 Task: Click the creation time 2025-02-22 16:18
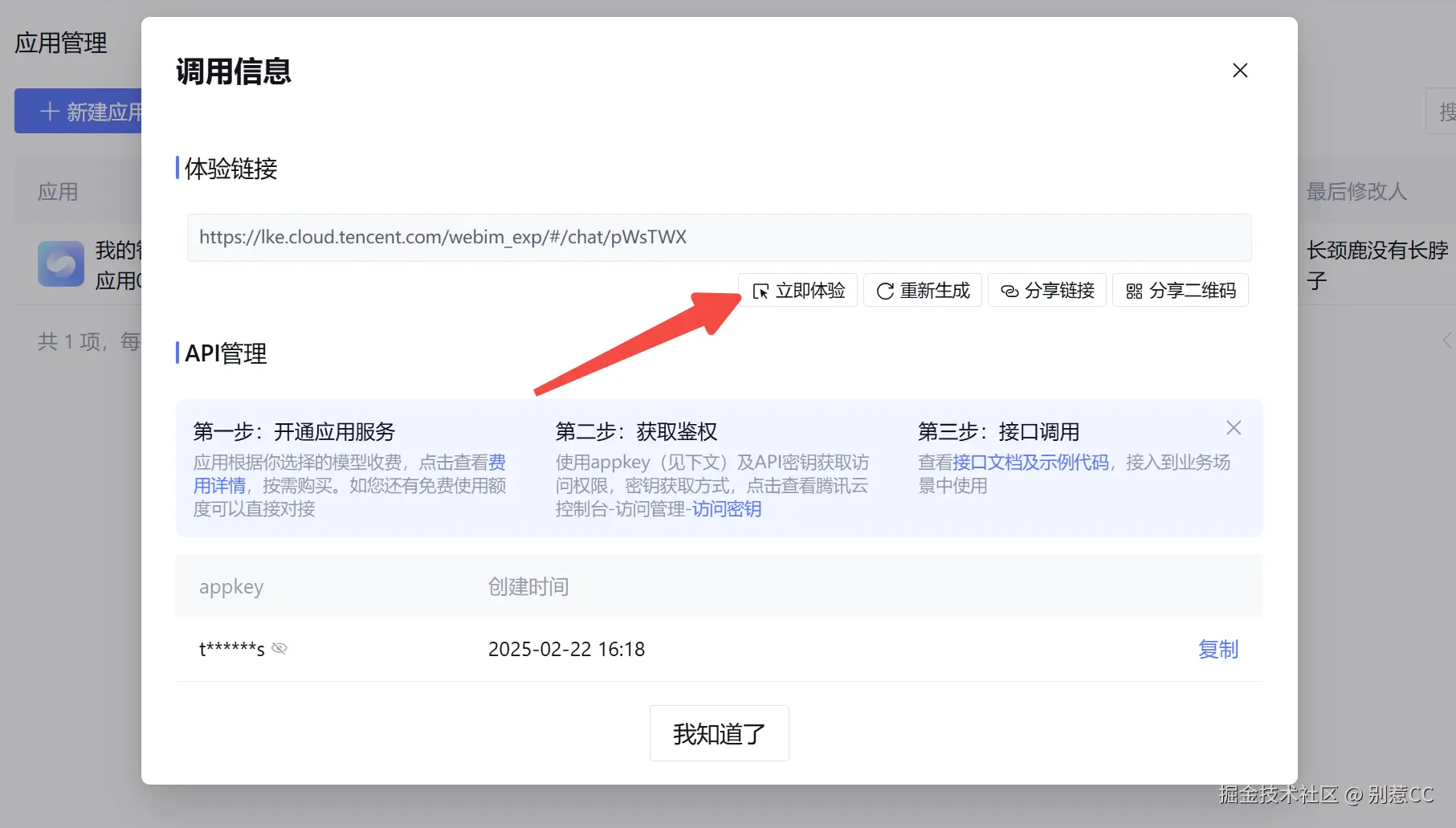tap(567, 649)
